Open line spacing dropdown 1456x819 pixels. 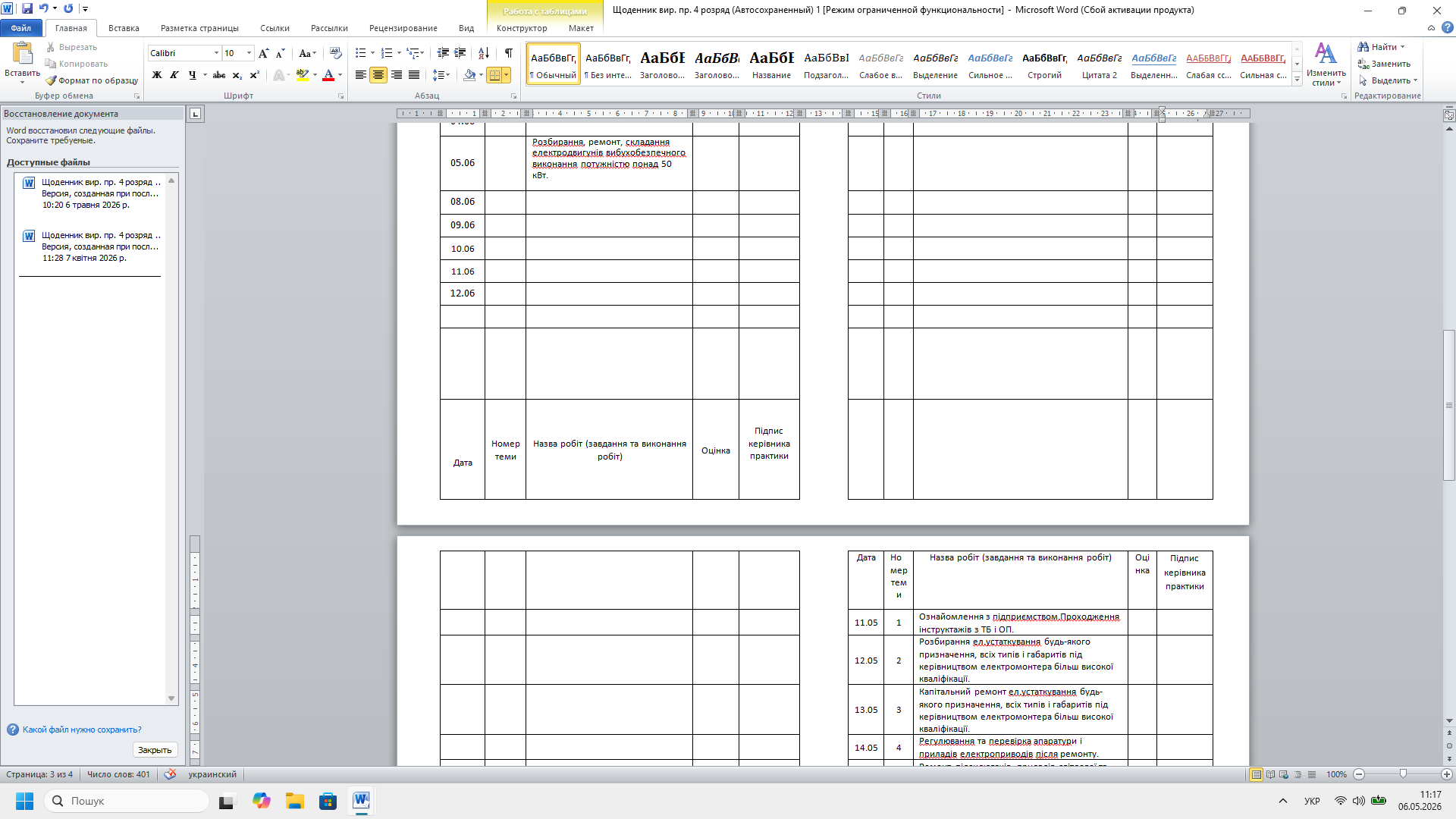[x=441, y=75]
